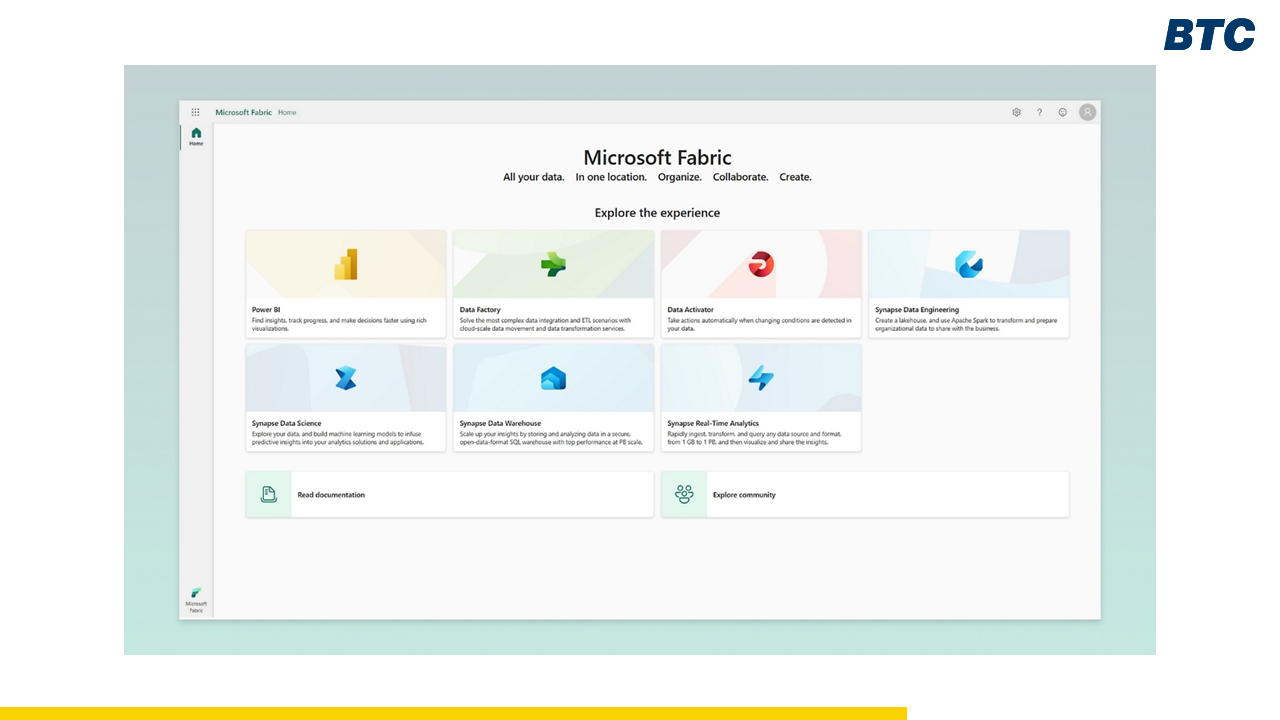The image size is (1280, 720).
Task: Click the Power BI card title
Action: [266, 310]
